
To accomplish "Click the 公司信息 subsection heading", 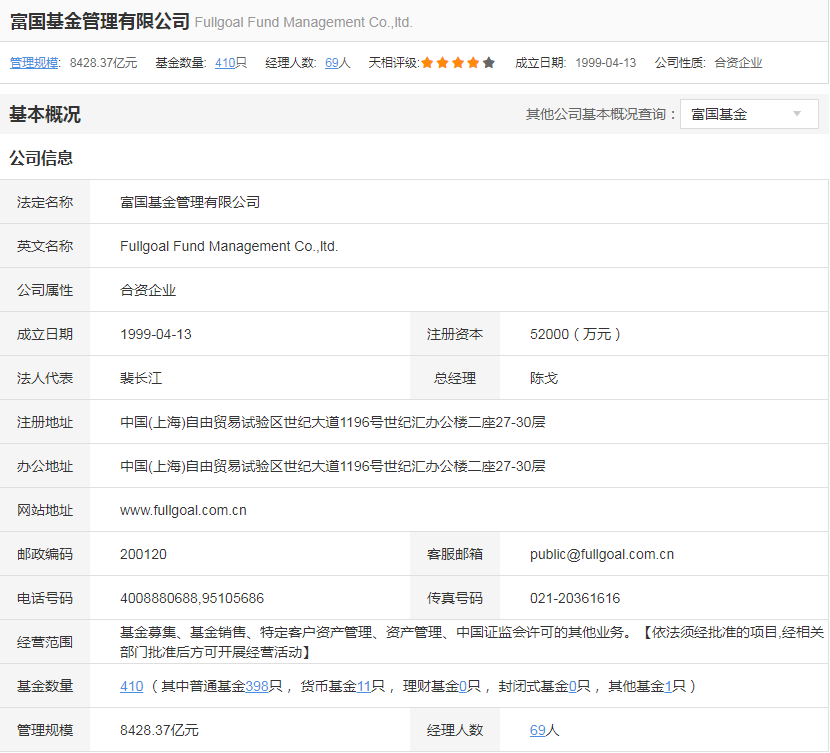I will [x=41, y=158].
